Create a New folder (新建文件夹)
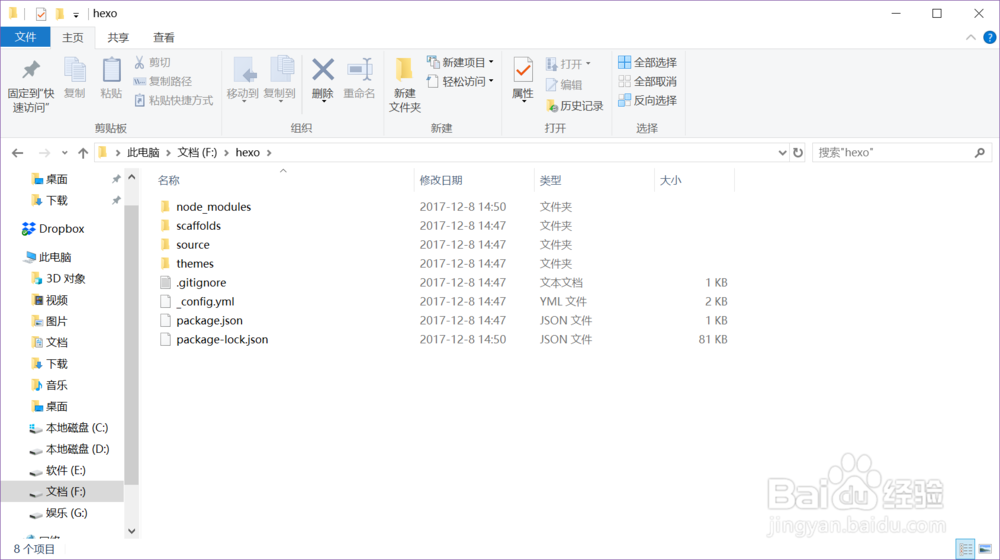 coord(405,84)
